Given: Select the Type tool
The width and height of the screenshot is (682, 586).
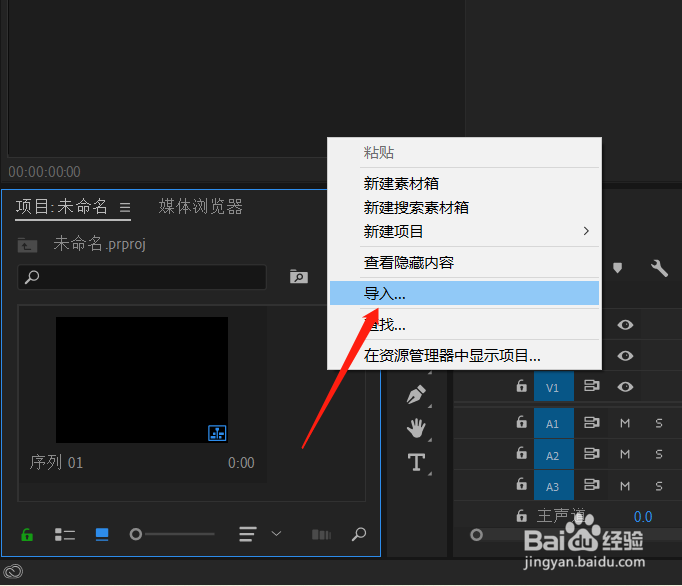Looking at the screenshot, I should point(416,462).
